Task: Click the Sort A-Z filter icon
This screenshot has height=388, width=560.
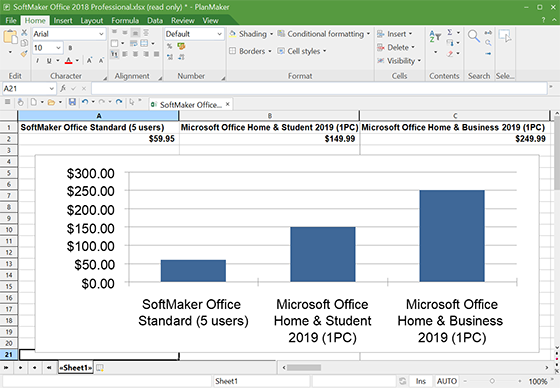Action: click(x=435, y=36)
